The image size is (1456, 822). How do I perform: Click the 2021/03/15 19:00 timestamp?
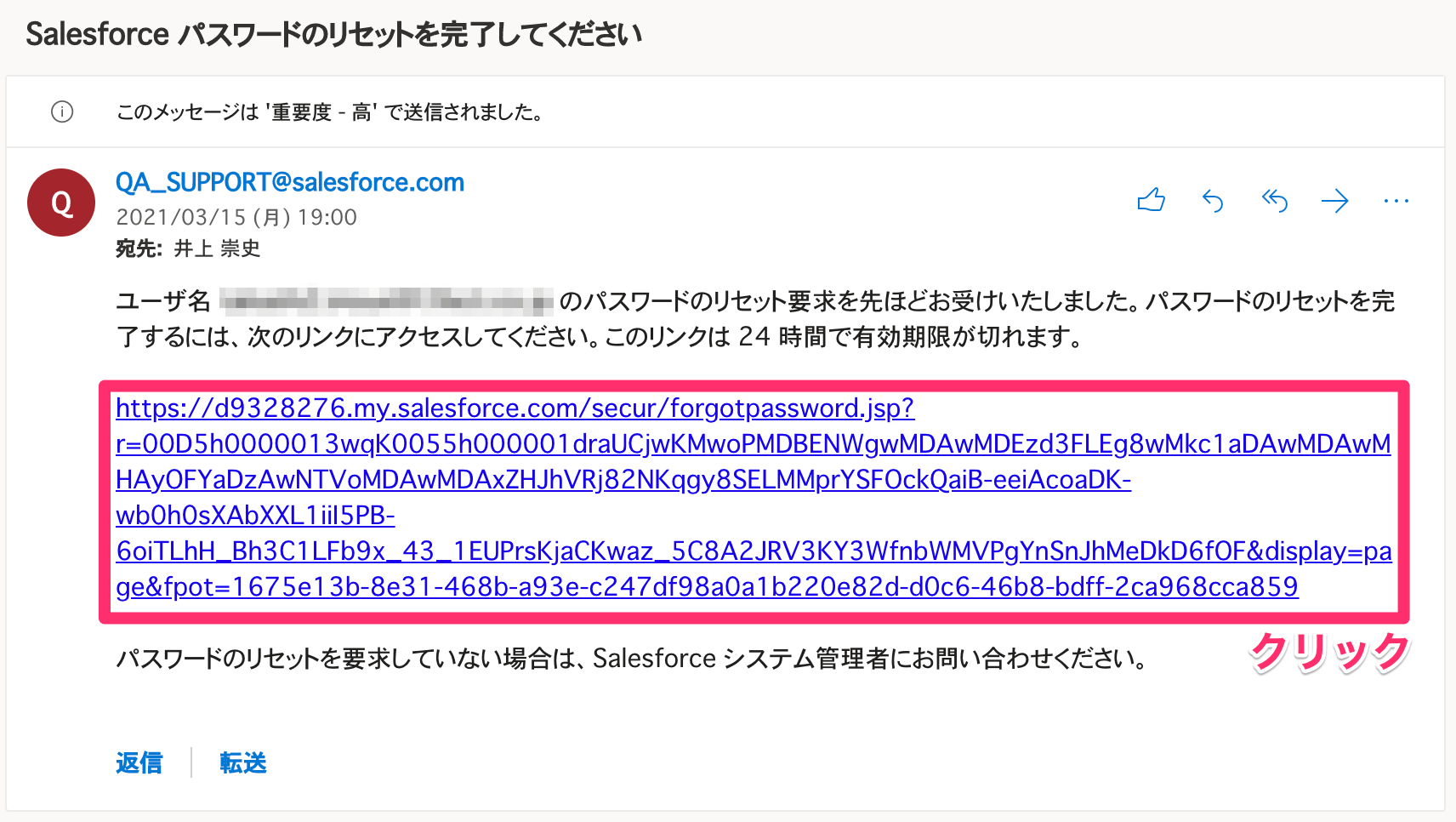[236, 217]
